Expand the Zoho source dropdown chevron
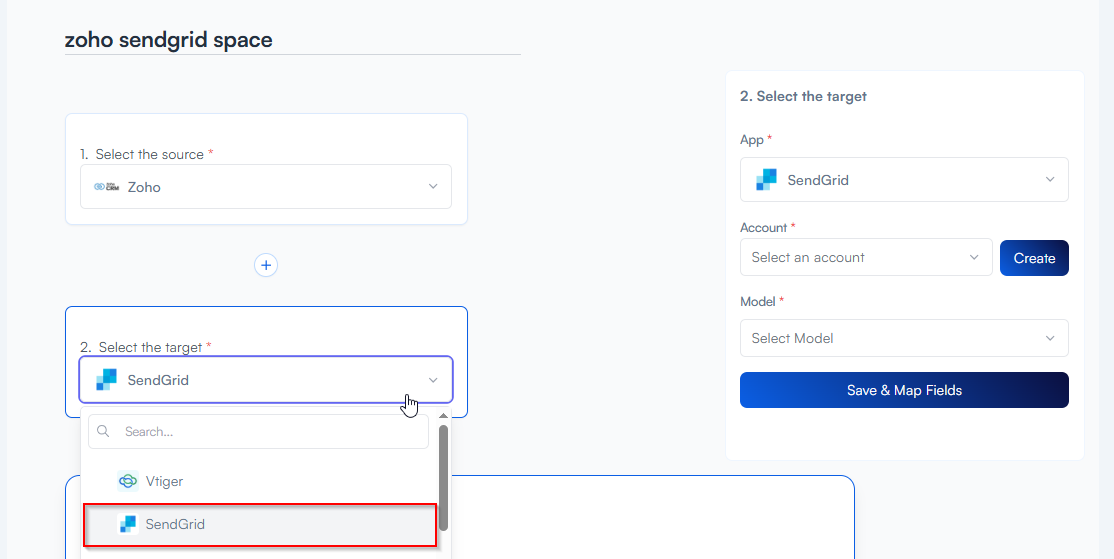The height and width of the screenshot is (559, 1114). [x=433, y=187]
